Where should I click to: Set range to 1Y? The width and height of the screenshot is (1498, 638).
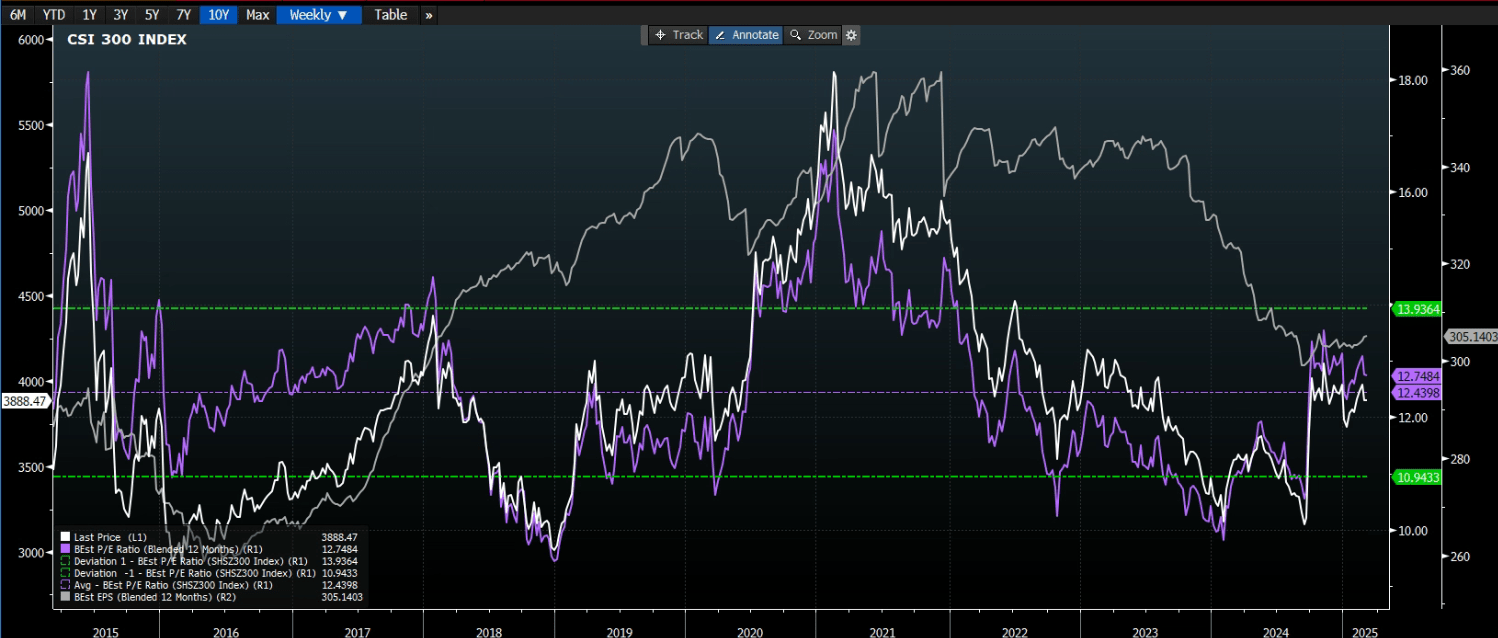coord(90,15)
